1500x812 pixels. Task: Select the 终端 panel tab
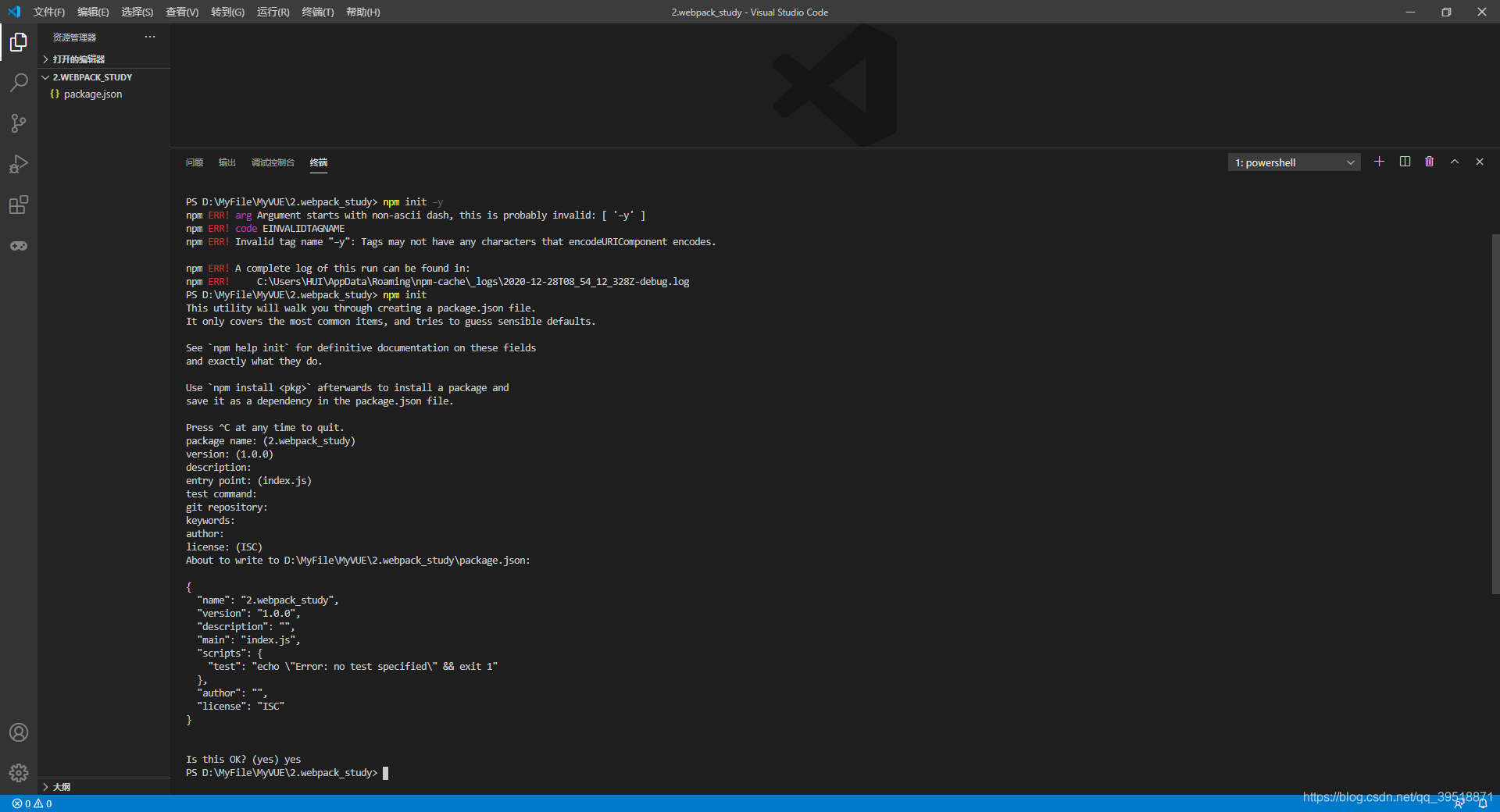coord(319,162)
